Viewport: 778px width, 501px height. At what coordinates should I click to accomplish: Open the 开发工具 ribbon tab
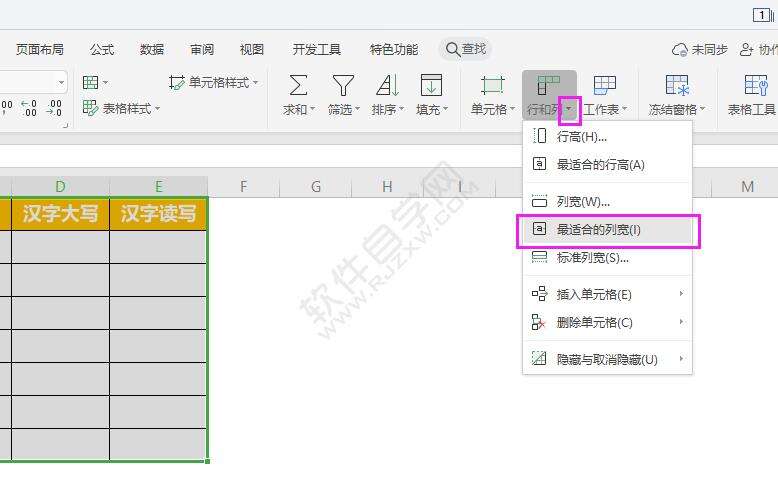[x=317, y=50]
